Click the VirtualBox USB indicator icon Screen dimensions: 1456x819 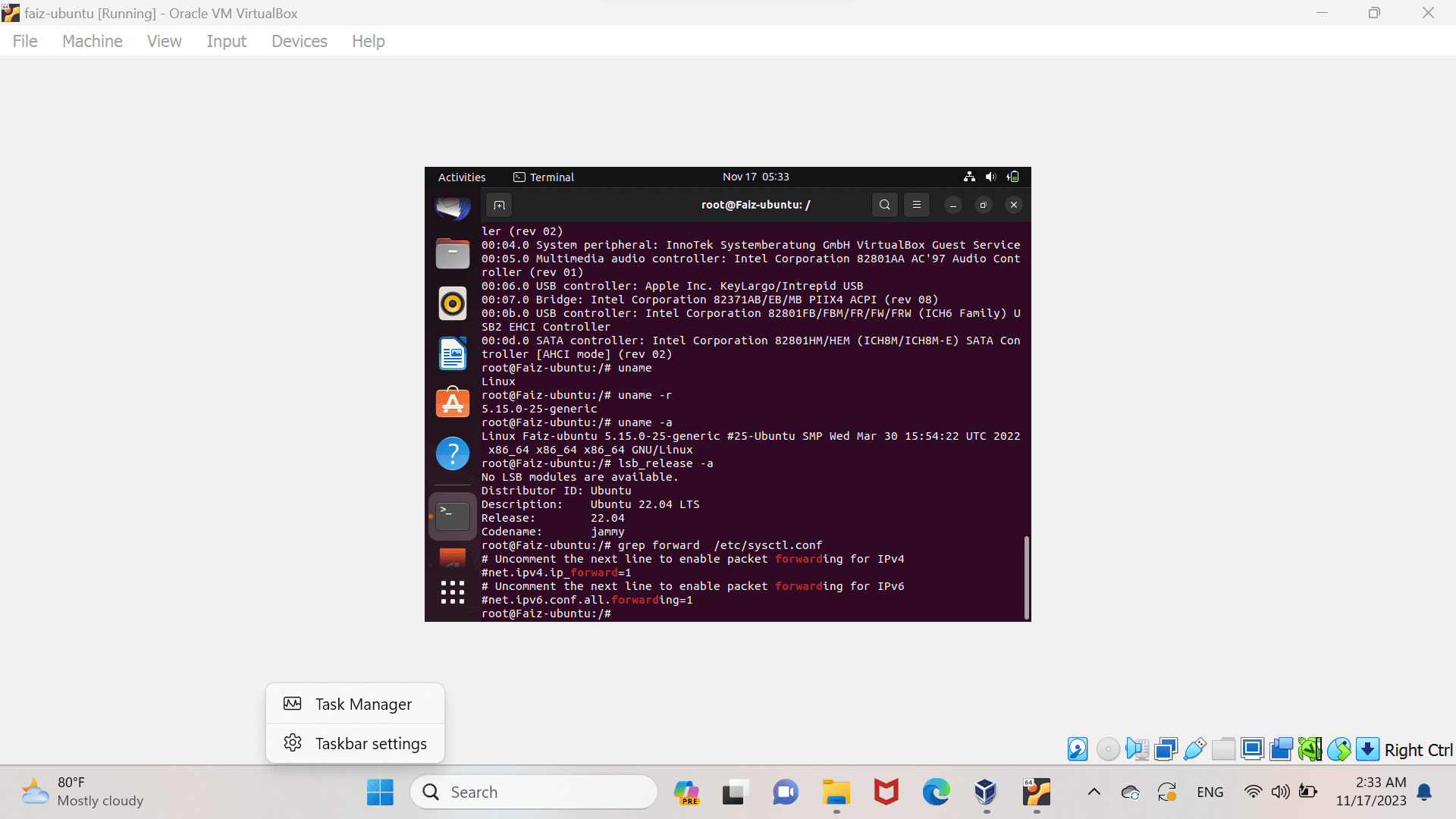1194,749
